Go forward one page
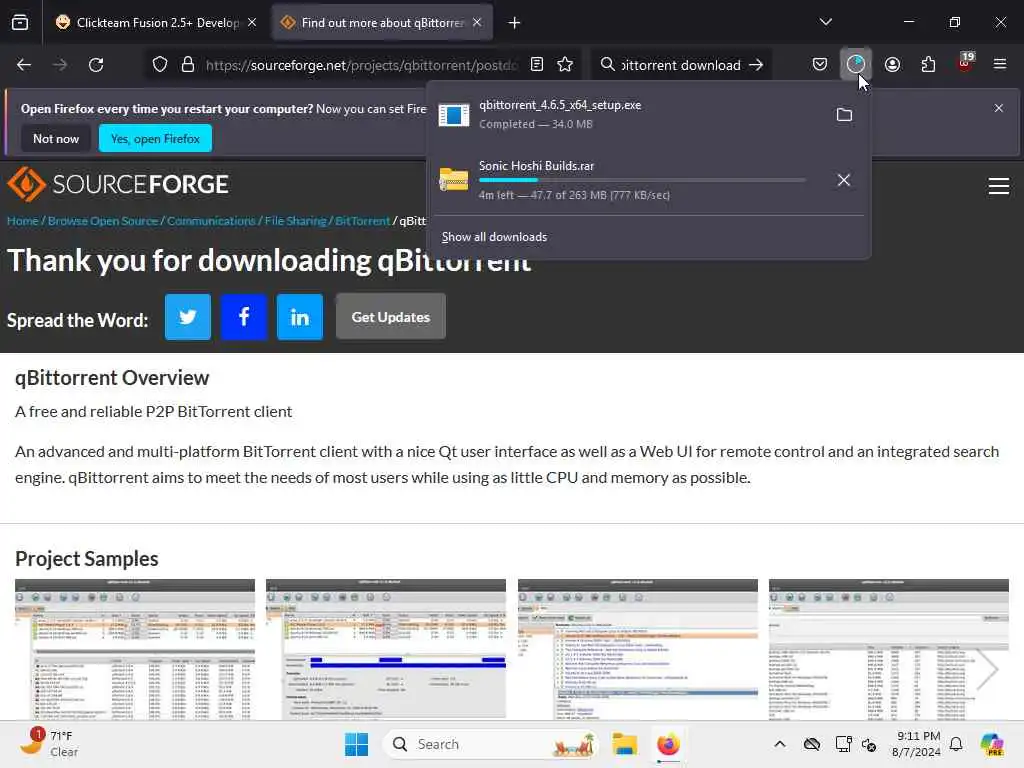1024x768 pixels. point(60,65)
